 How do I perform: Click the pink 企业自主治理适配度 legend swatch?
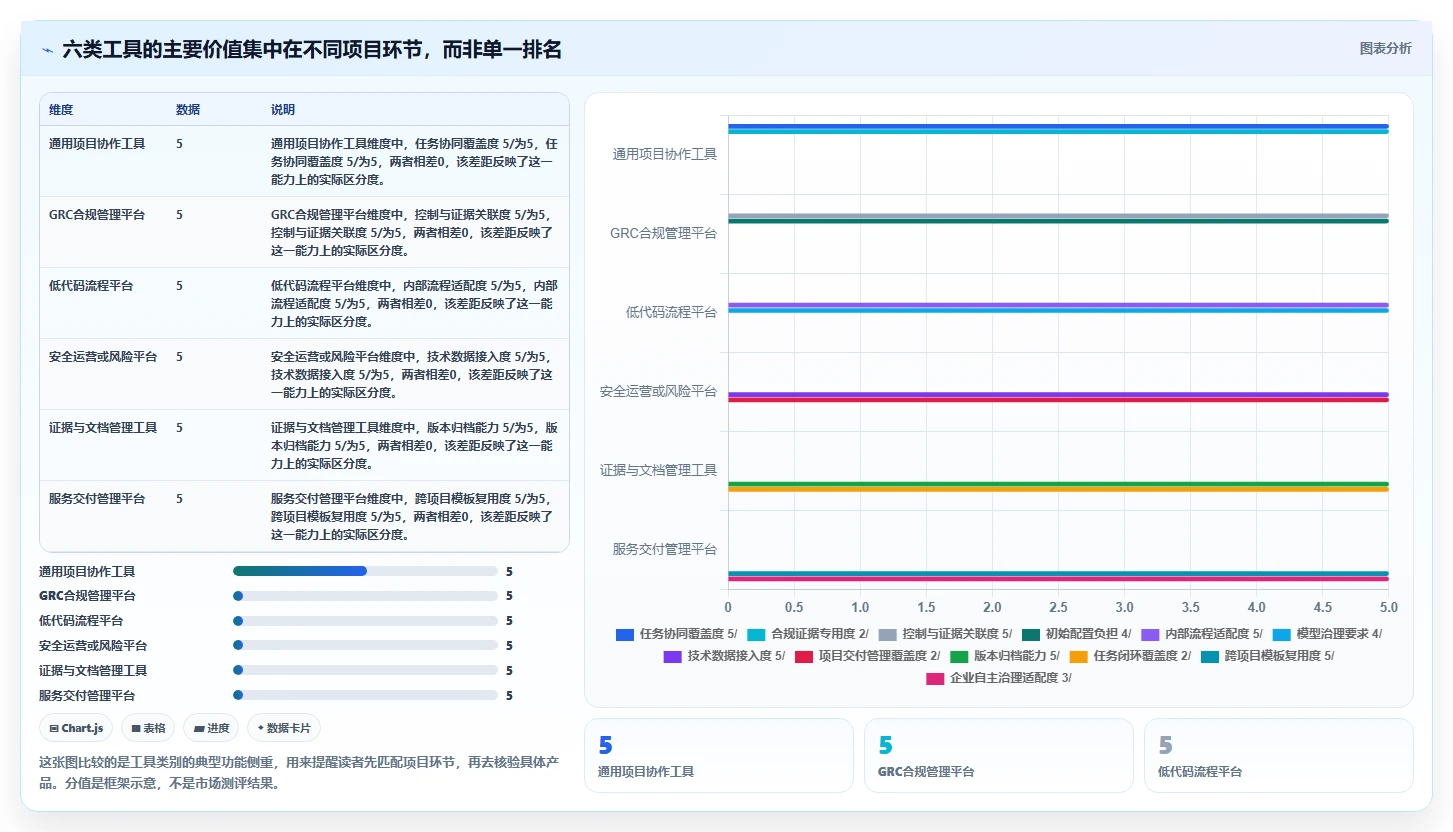point(935,678)
